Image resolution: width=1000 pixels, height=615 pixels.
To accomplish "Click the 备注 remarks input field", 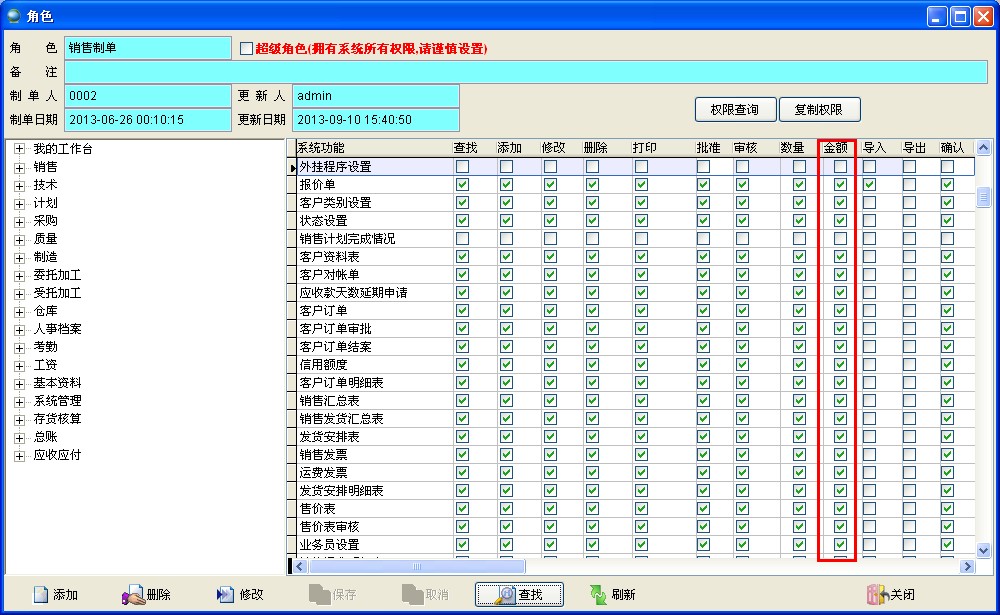I will click(x=525, y=72).
